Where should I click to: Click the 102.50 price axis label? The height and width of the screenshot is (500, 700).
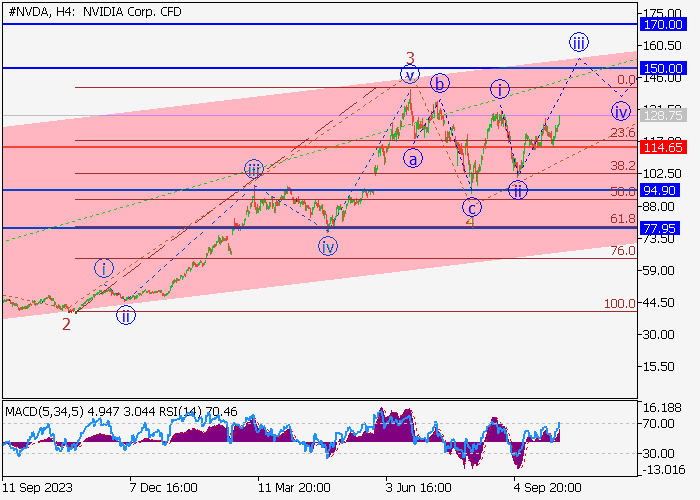[x=662, y=174]
